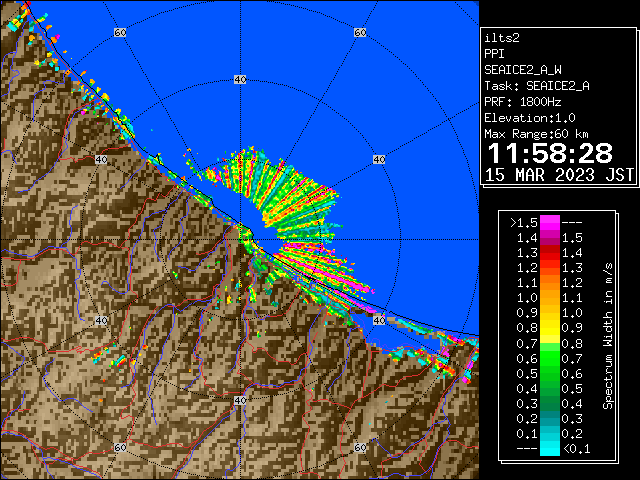Click the 'Max Range:60 km' line
Image resolution: width=640 pixels, height=480 pixels.
[x=536, y=134]
